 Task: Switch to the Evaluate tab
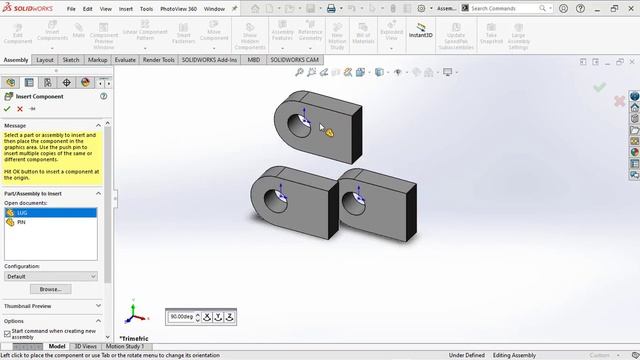(125, 60)
